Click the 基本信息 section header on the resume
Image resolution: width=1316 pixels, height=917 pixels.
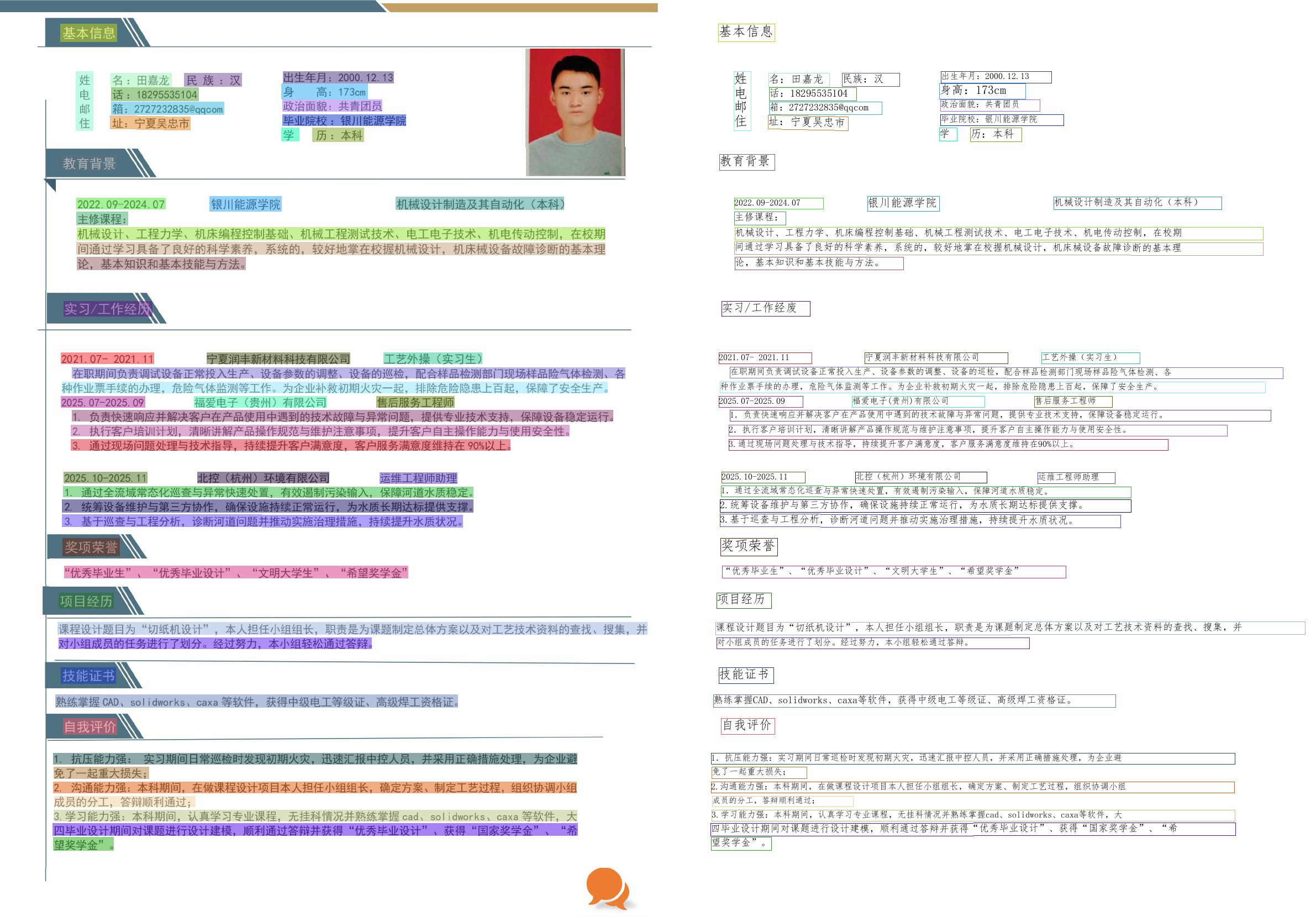coord(88,33)
